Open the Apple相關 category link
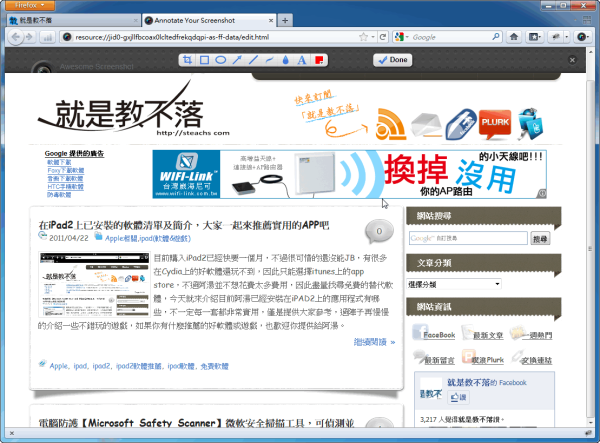The image size is (600, 443). (121, 238)
